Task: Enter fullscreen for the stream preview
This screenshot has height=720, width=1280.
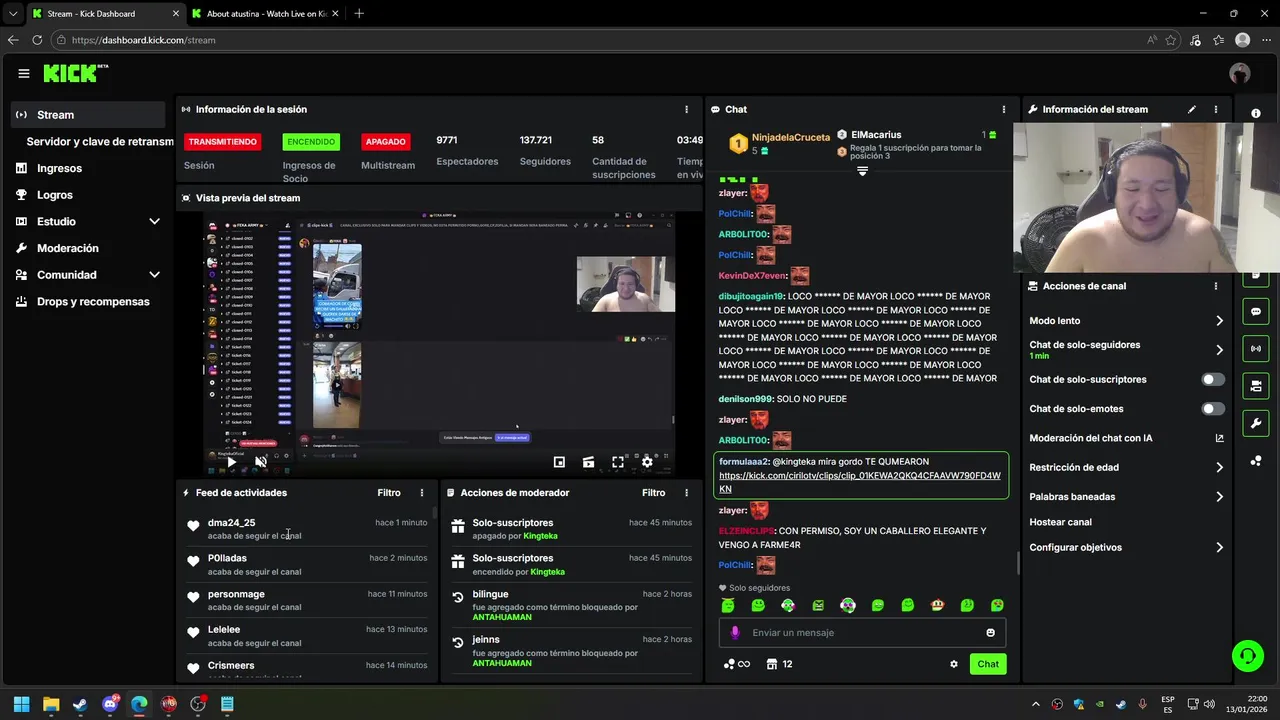Action: pyautogui.click(x=618, y=462)
